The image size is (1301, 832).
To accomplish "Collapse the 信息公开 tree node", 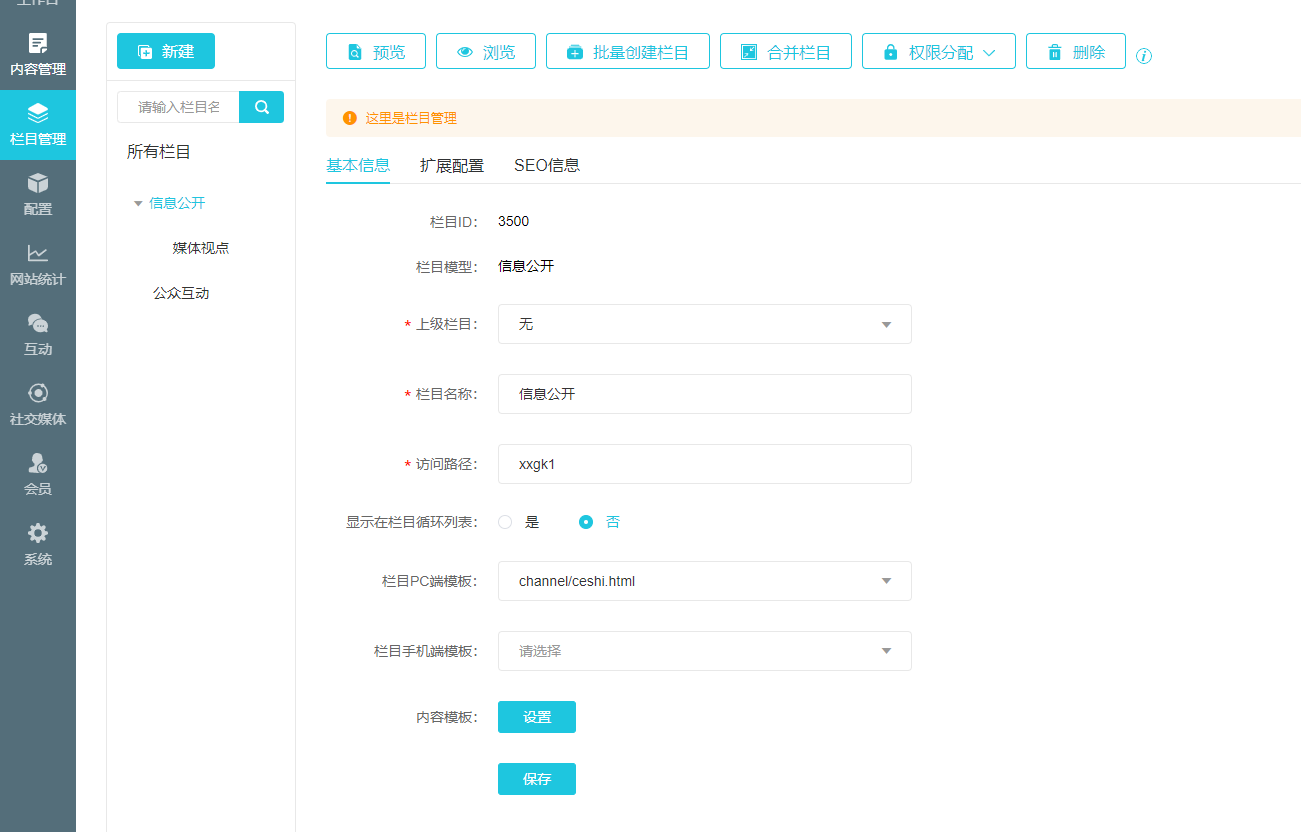I will (138, 204).
